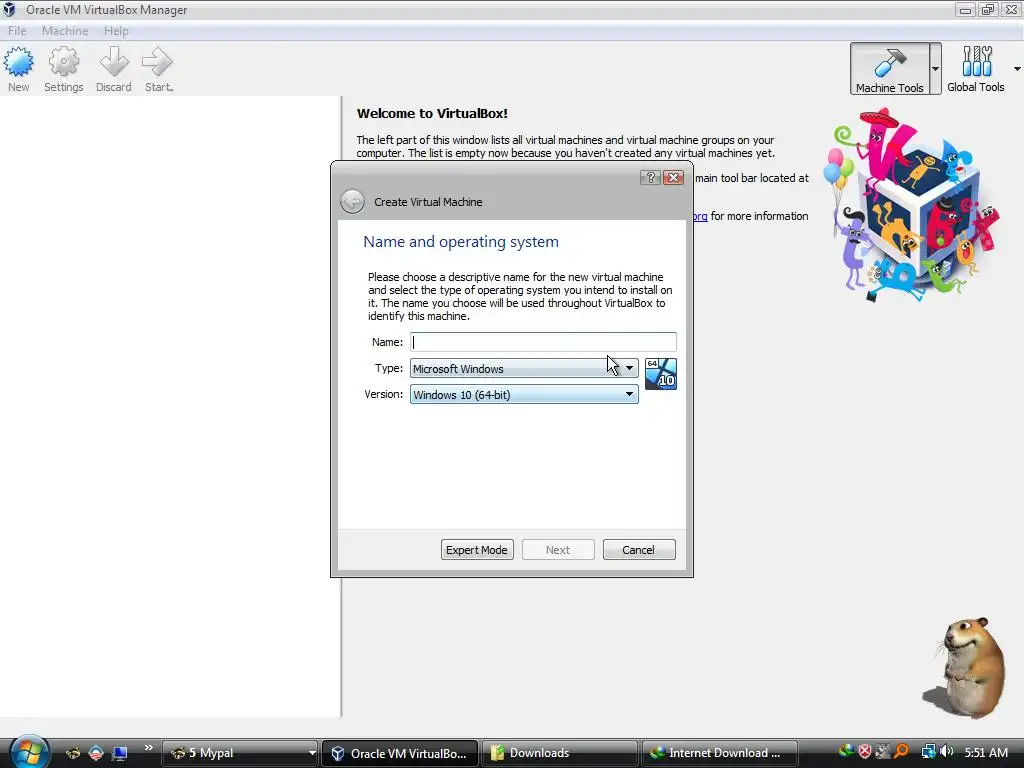
Task: Open the Machine menu
Action: (65, 31)
